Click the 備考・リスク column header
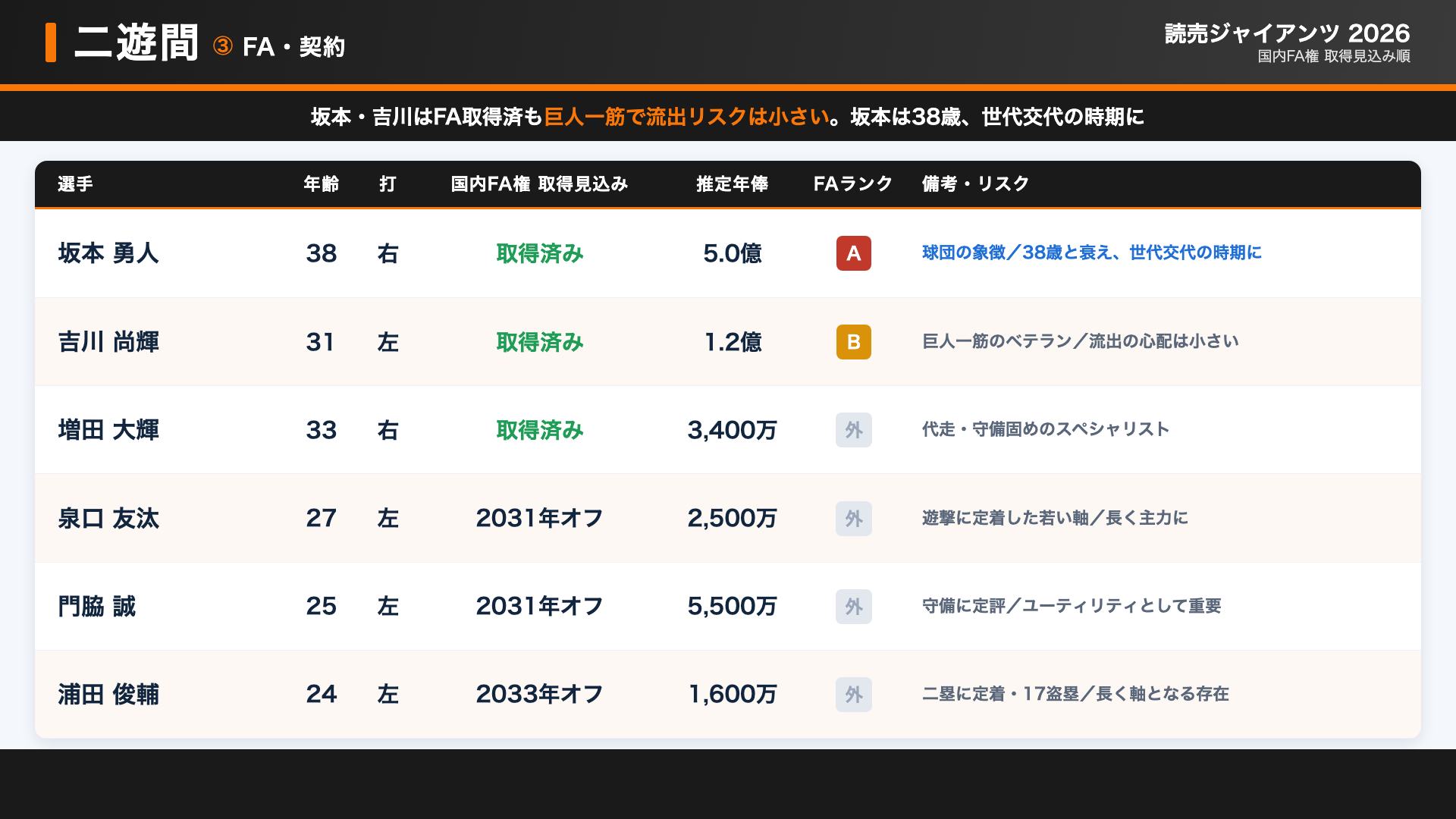 975,184
